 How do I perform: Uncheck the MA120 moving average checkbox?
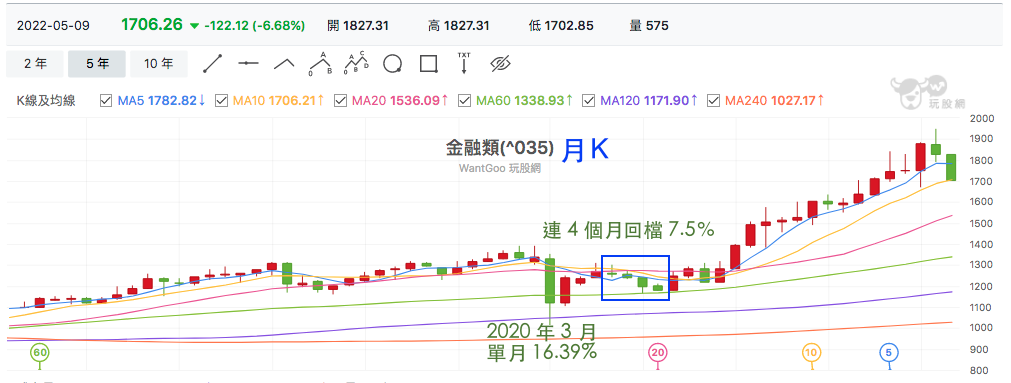point(588,101)
